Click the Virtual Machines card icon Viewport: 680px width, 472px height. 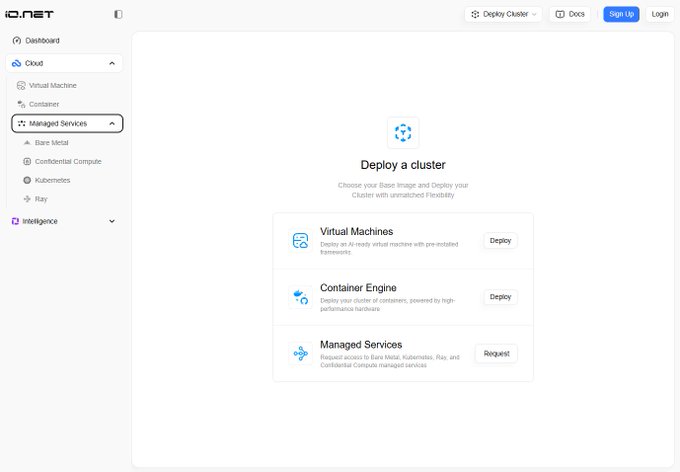301,240
